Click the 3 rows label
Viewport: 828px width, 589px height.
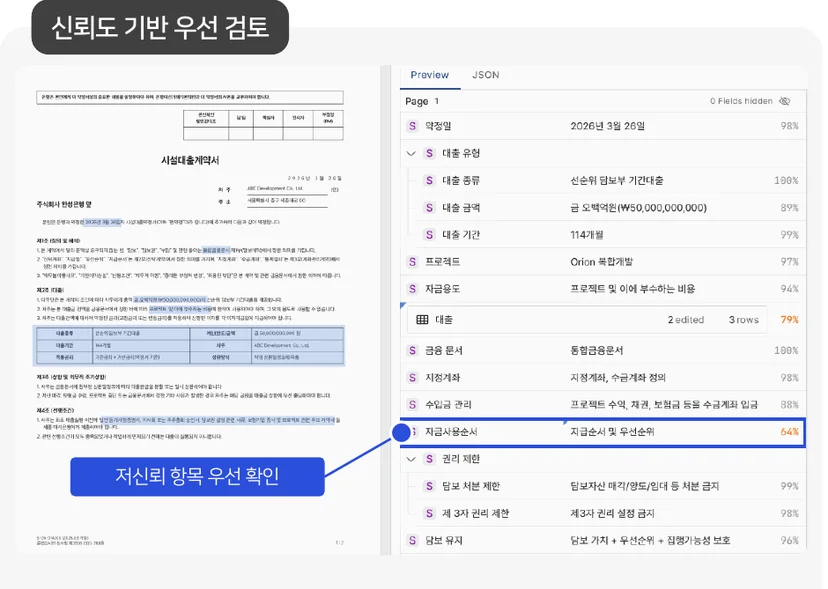[744, 320]
